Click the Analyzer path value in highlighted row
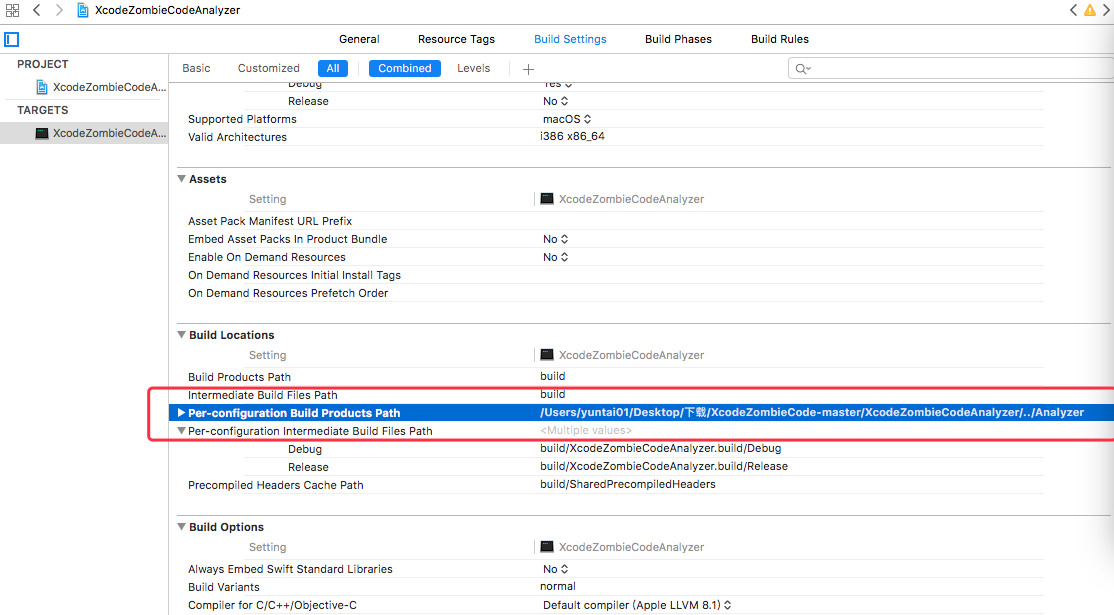The image size is (1114, 615). tap(812, 412)
